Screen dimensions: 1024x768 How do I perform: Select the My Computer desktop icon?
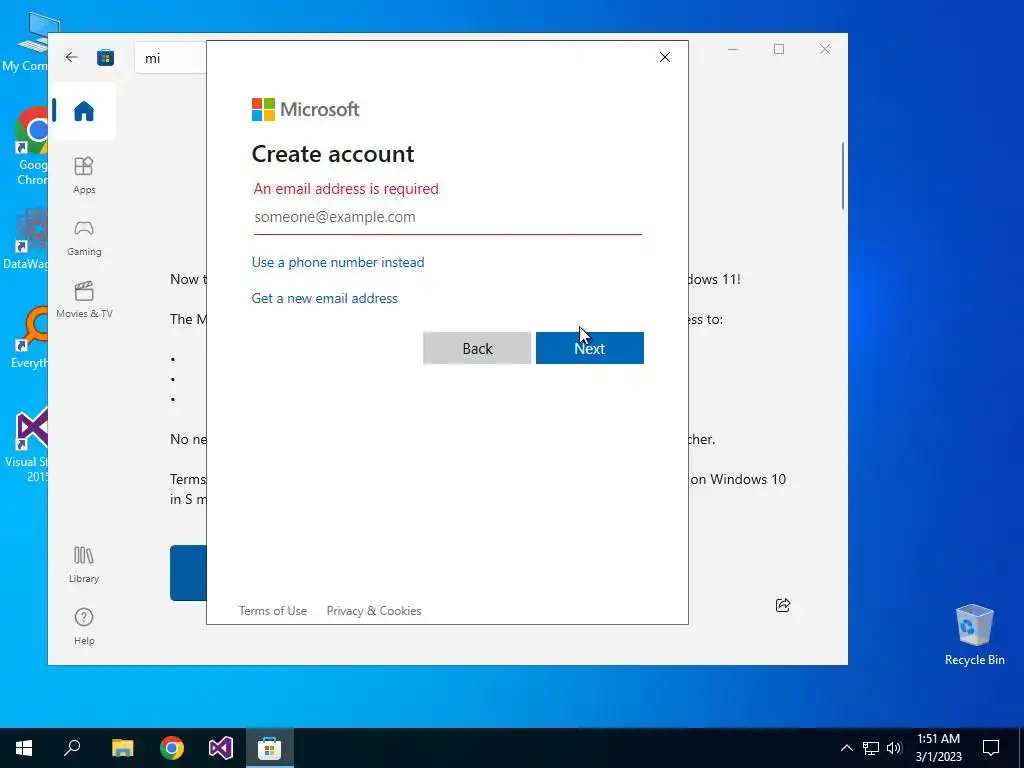pyautogui.click(x=26, y=42)
